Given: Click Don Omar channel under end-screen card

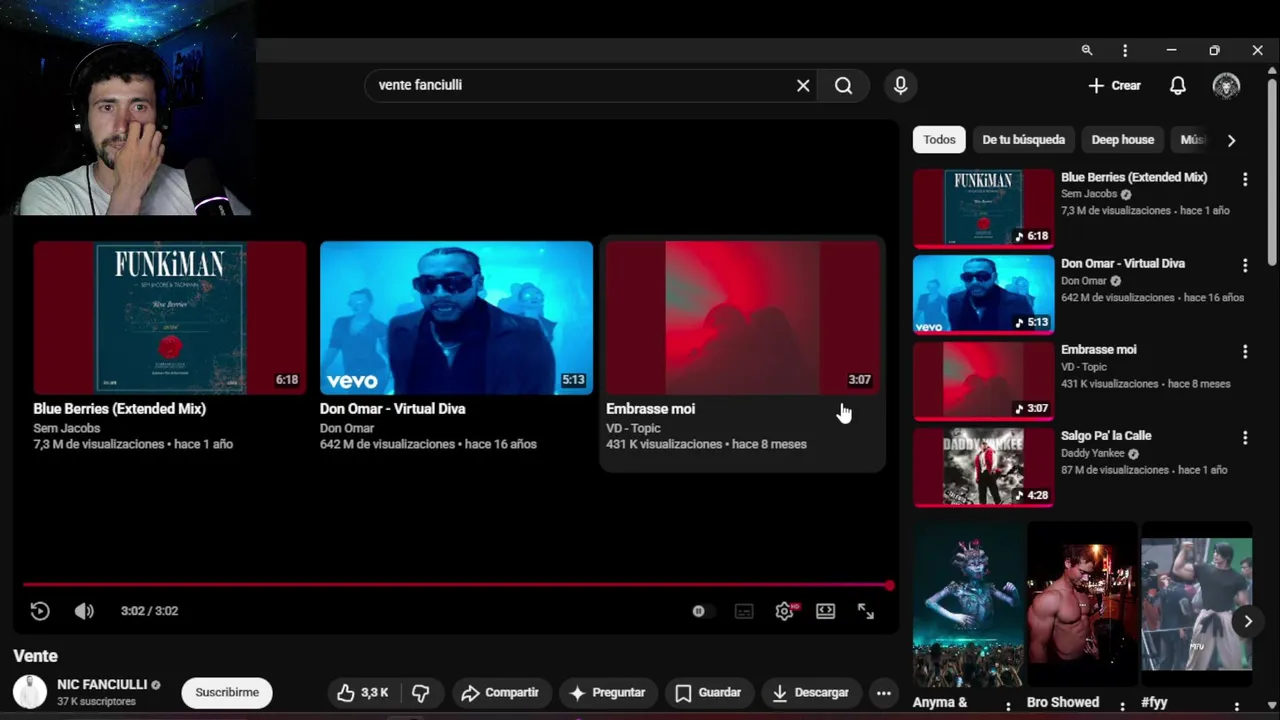Looking at the screenshot, I should [347, 428].
